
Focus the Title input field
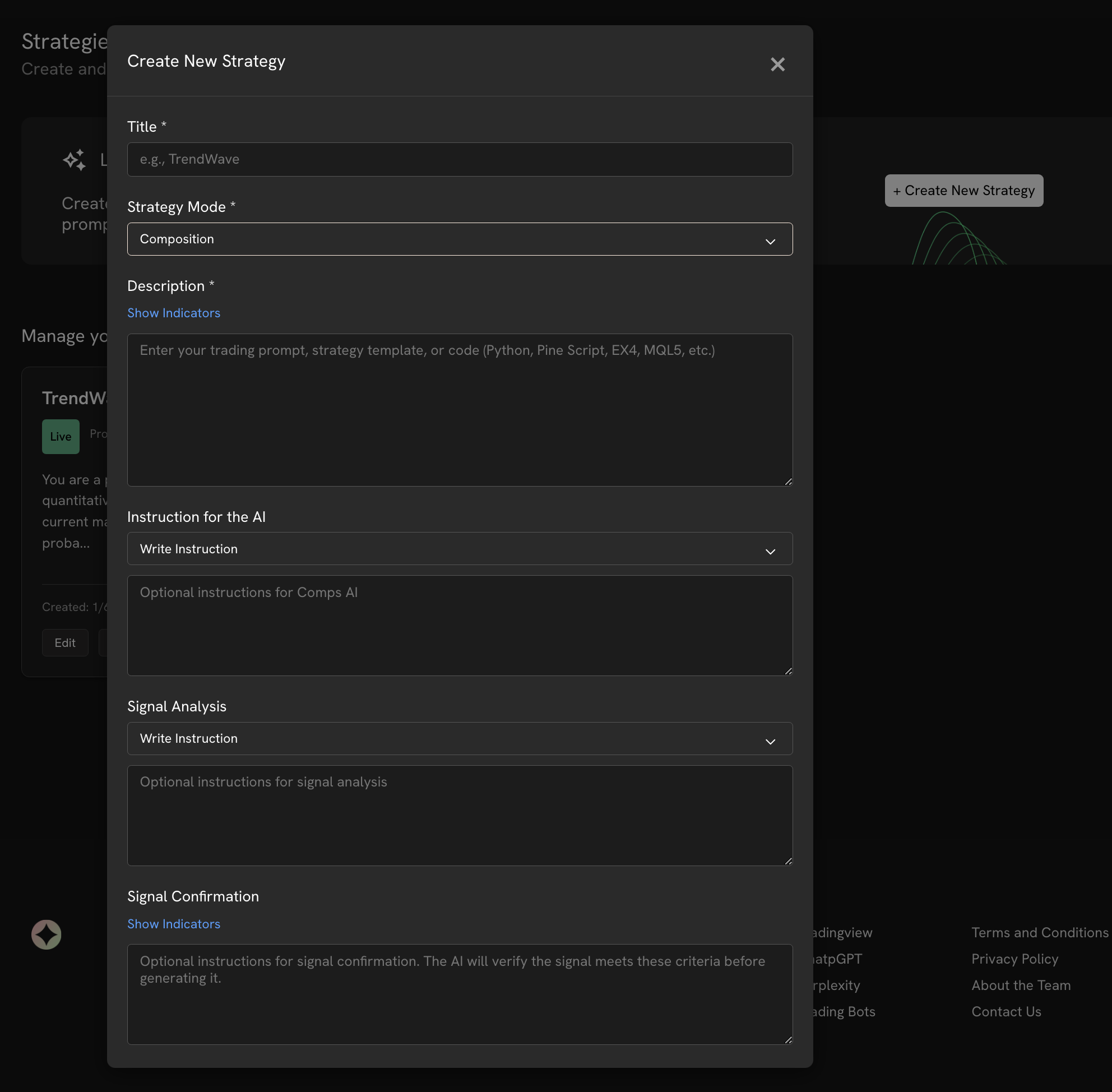460,159
